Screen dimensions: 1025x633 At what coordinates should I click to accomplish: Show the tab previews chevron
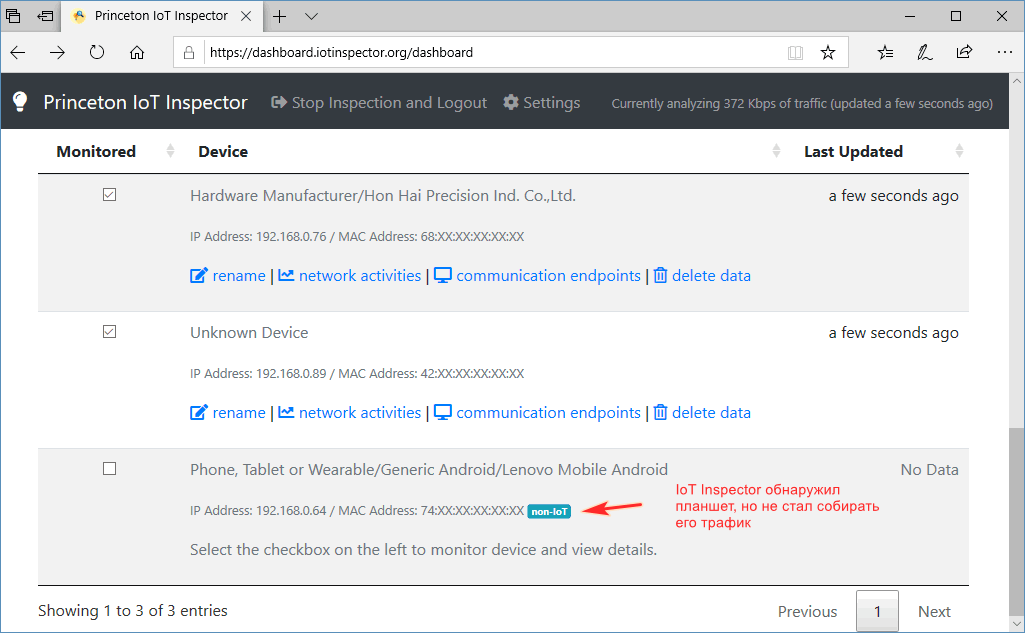[311, 16]
